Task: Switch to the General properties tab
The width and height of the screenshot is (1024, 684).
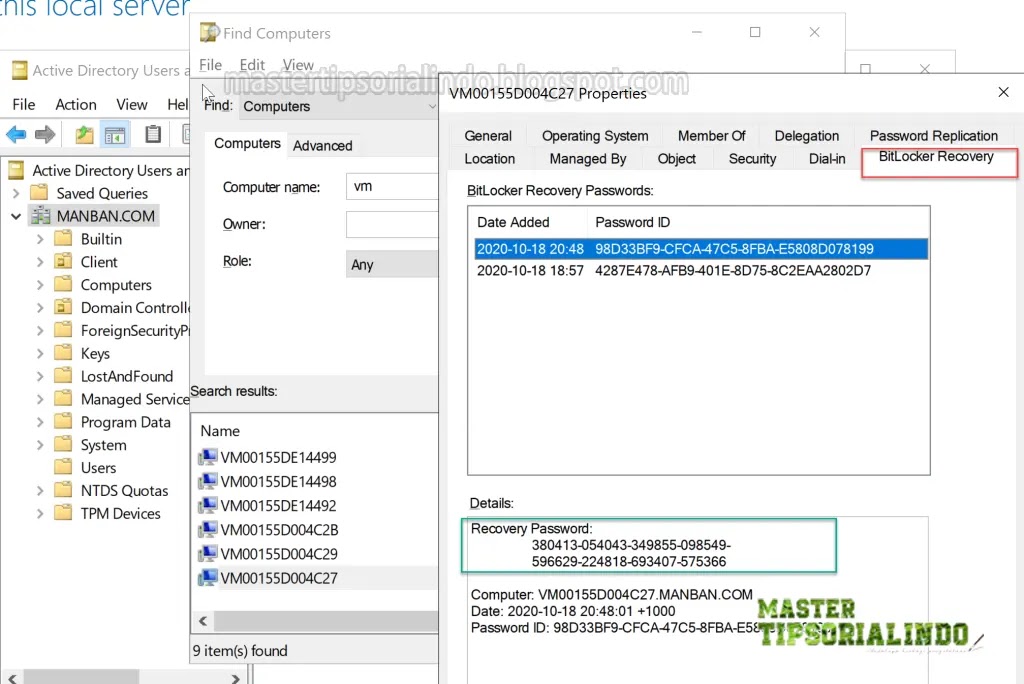Action: (x=488, y=135)
